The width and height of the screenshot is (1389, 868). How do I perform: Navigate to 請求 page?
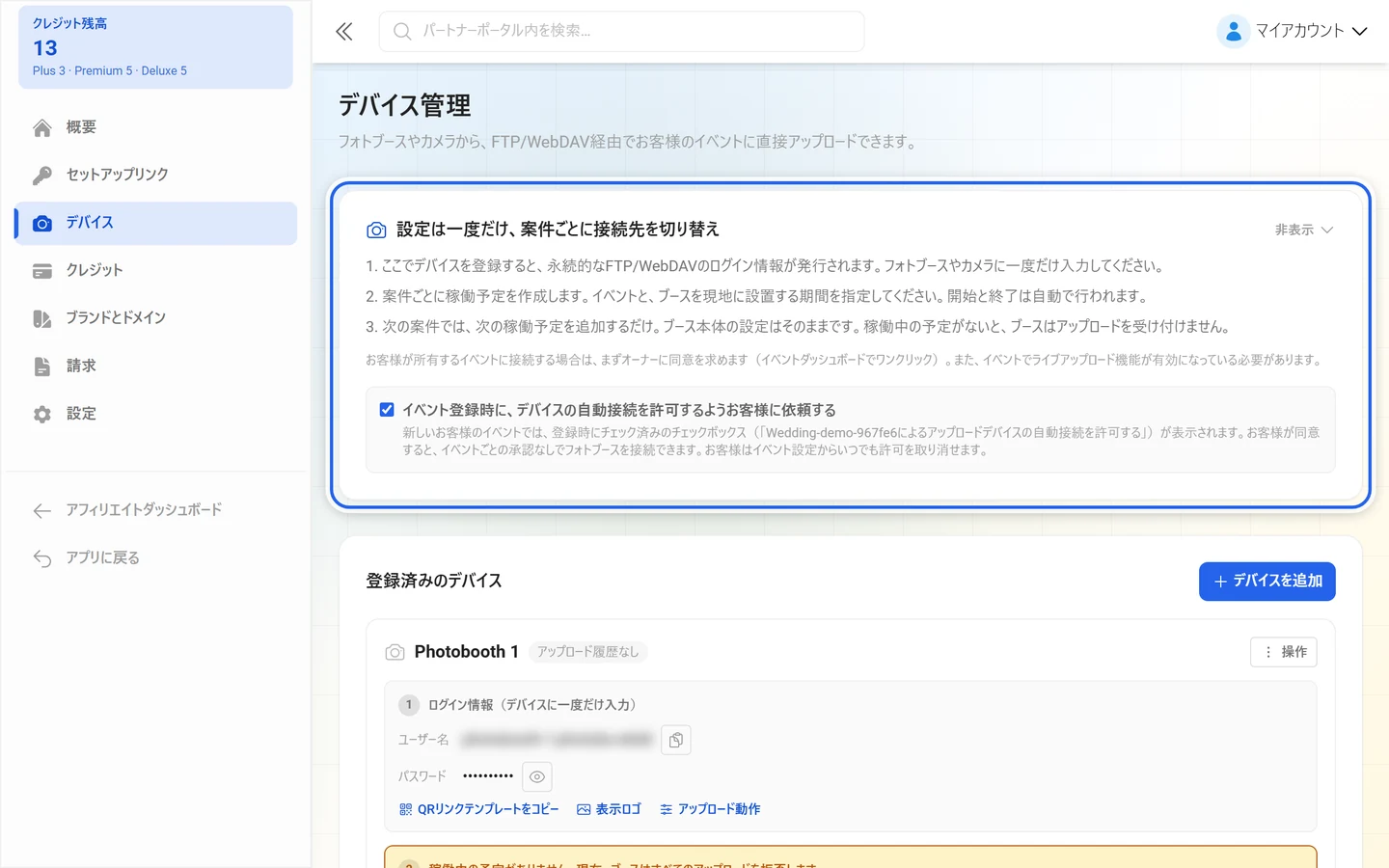point(156,366)
